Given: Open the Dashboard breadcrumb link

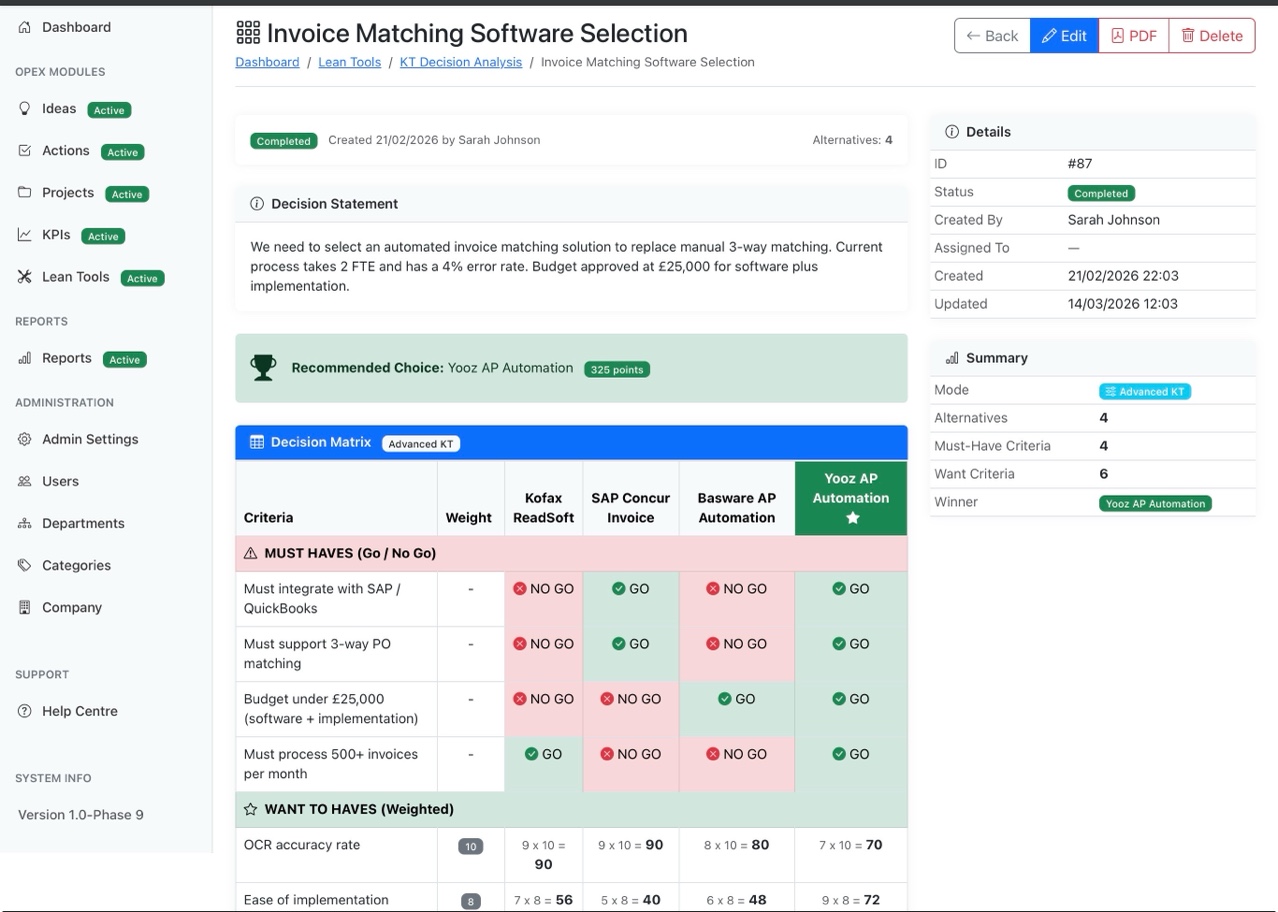Looking at the screenshot, I should [x=266, y=62].
